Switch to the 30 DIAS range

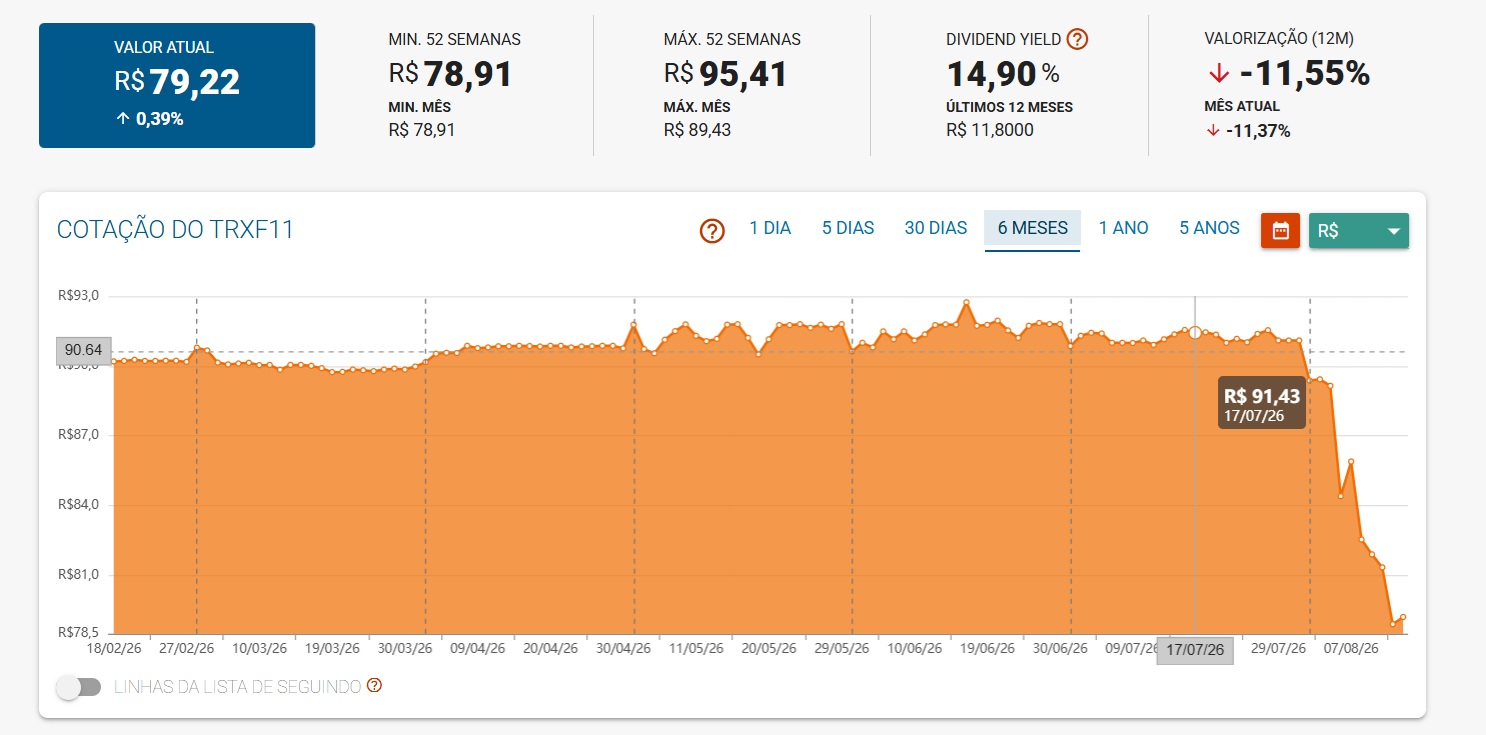coord(936,228)
